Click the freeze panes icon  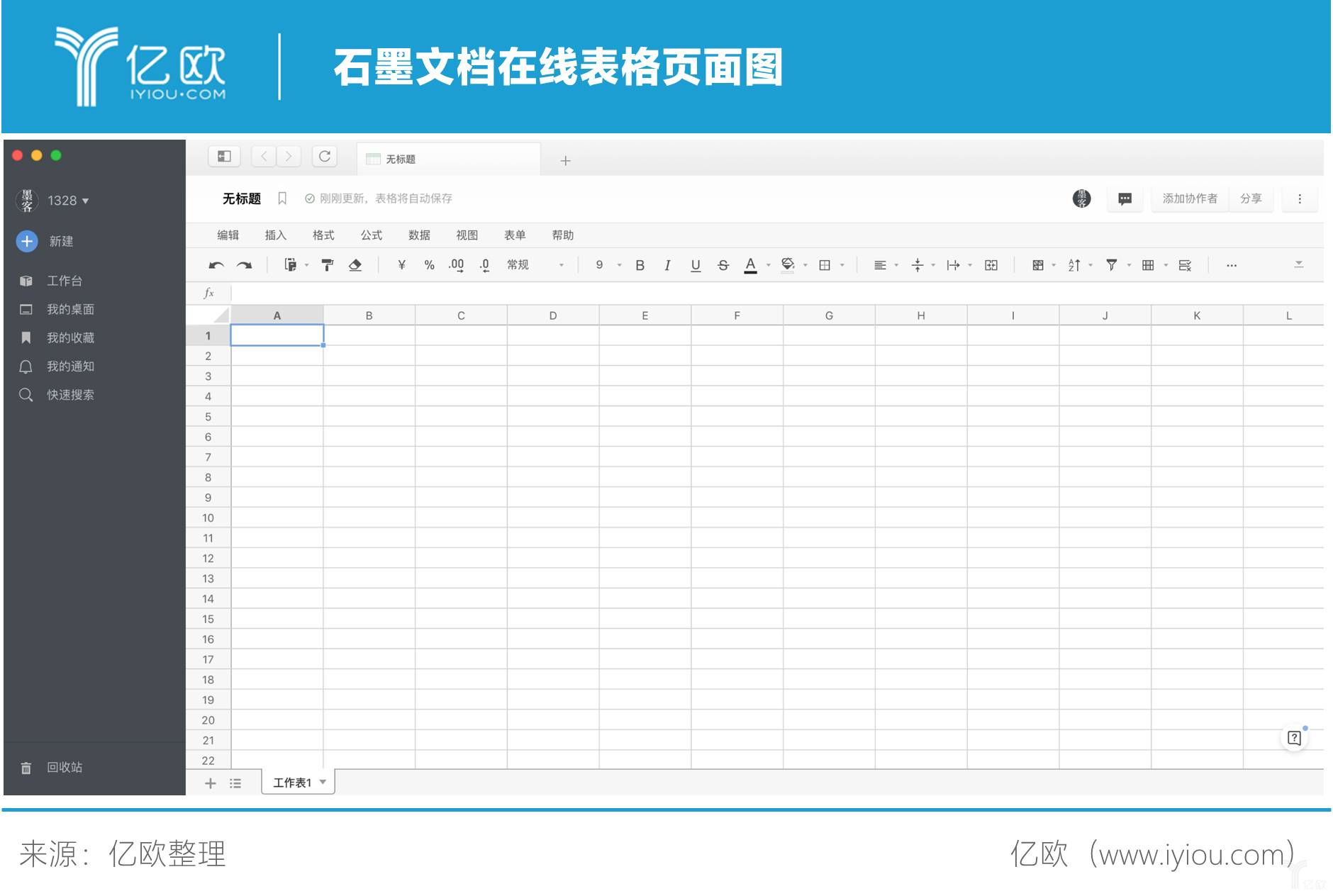pyautogui.click(x=1037, y=265)
